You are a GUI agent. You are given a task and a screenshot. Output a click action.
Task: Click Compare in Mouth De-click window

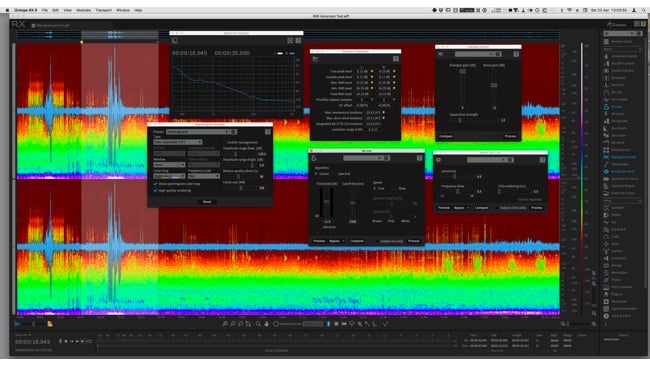coord(481,208)
